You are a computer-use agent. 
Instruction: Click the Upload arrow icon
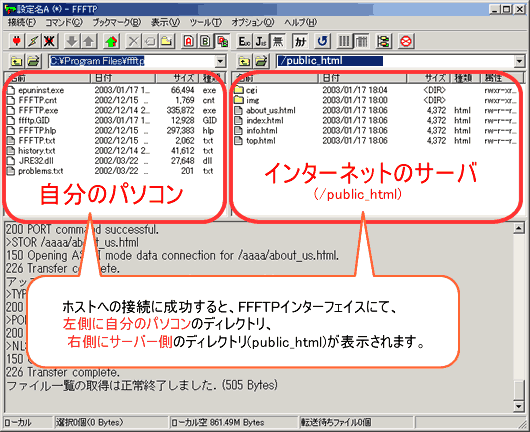click(x=88, y=42)
